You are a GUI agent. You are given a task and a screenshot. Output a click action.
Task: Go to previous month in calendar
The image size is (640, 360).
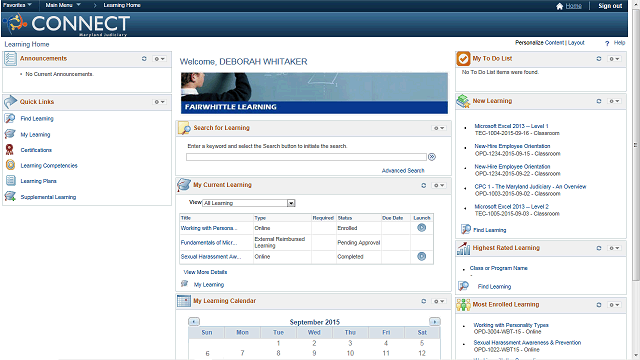click(x=194, y=322)
